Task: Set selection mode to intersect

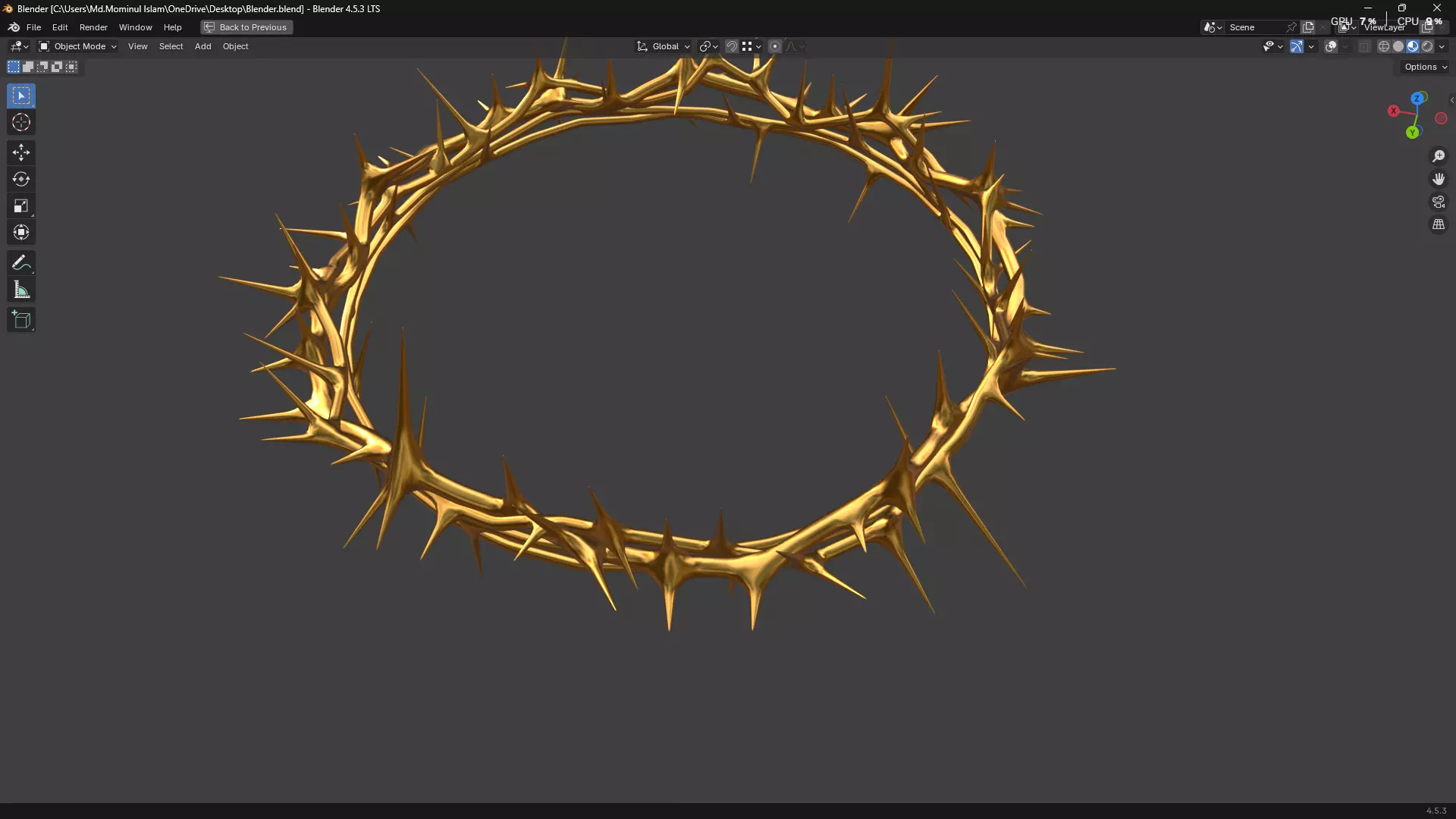Action: tap(71, 67)
